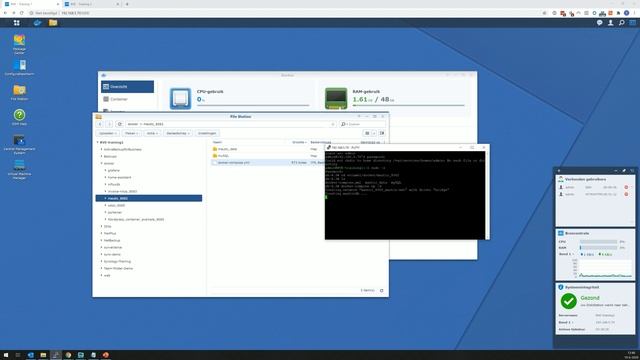The image size is (640, 360).
Task: Go forward in File Station
Action: pos(109,124)
